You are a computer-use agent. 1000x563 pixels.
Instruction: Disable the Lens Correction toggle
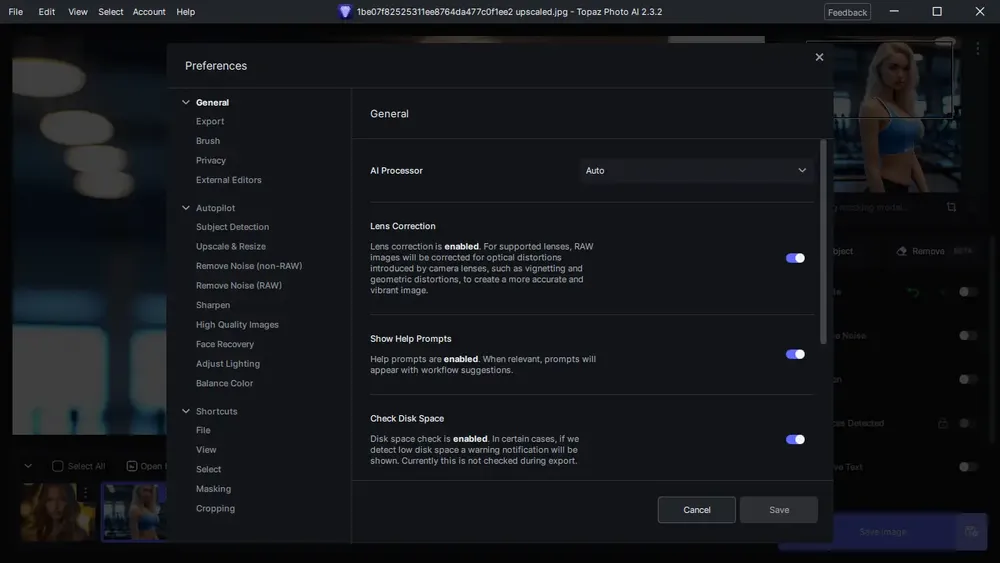795,258
